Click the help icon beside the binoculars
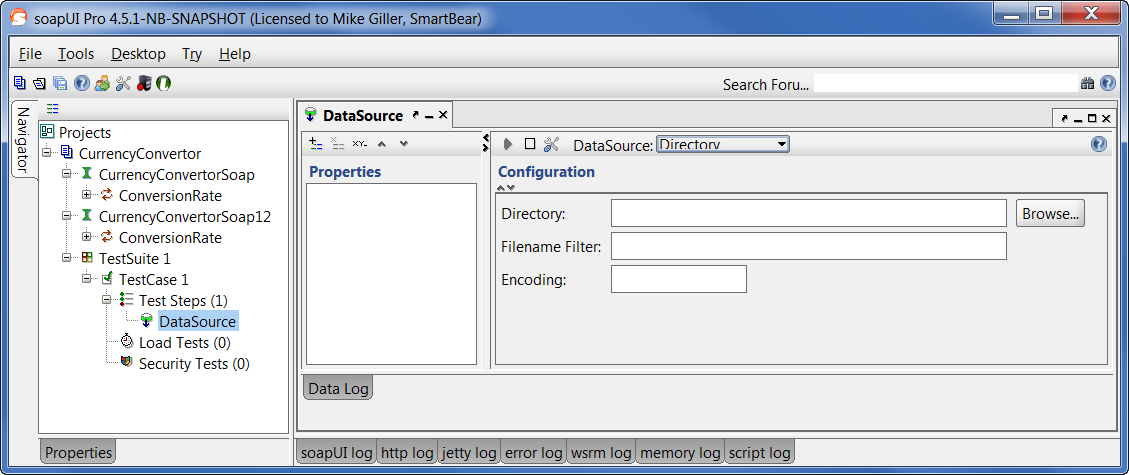The height and width of the screenshot is (475, 1129). click(1108, 84)
